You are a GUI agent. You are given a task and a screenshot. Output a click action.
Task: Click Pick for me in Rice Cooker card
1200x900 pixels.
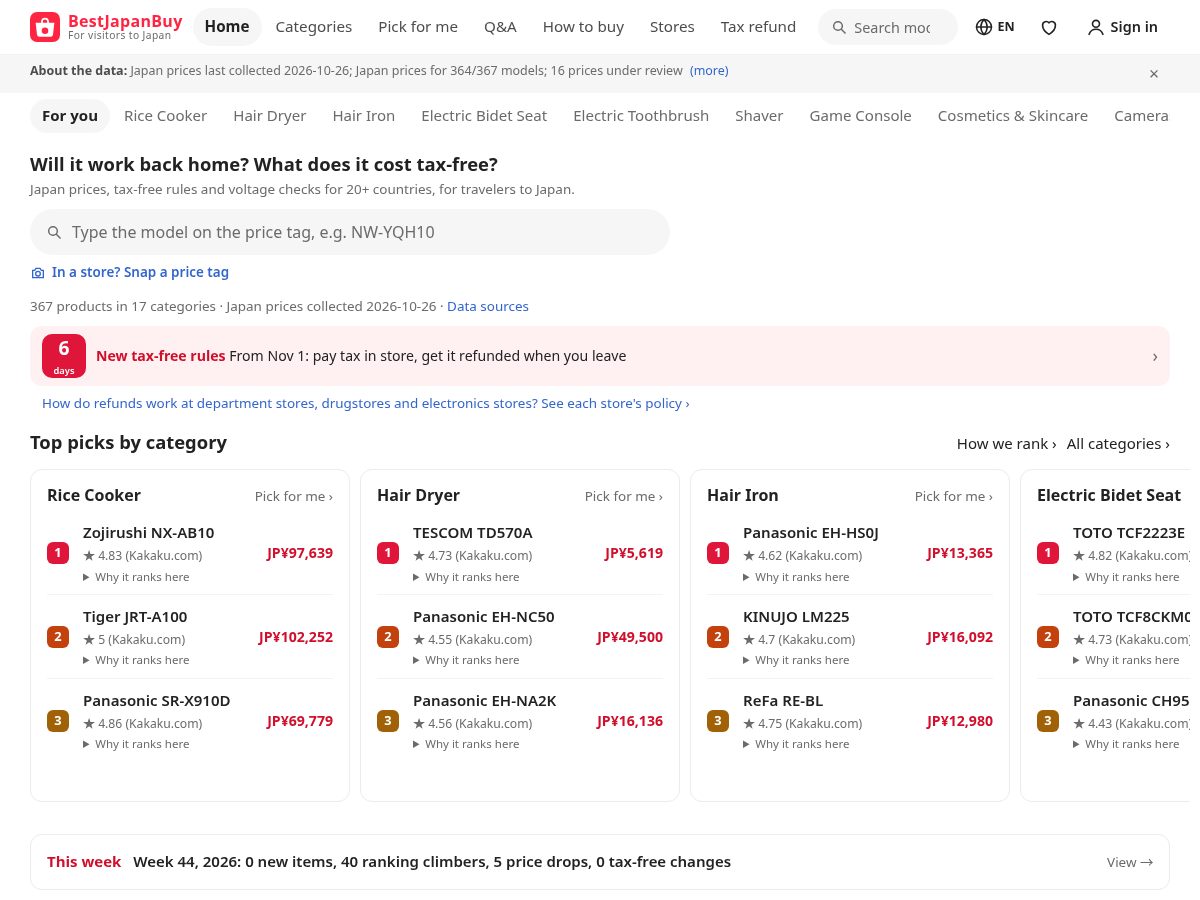point(294,496)
